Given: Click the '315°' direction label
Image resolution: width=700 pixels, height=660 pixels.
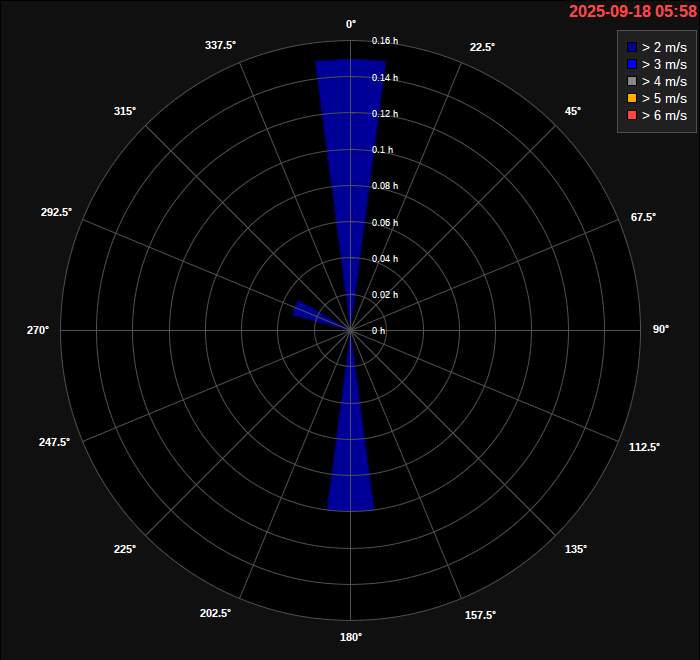Looking at the screenshot, I should pyautogui.click(x=125, y=111).
